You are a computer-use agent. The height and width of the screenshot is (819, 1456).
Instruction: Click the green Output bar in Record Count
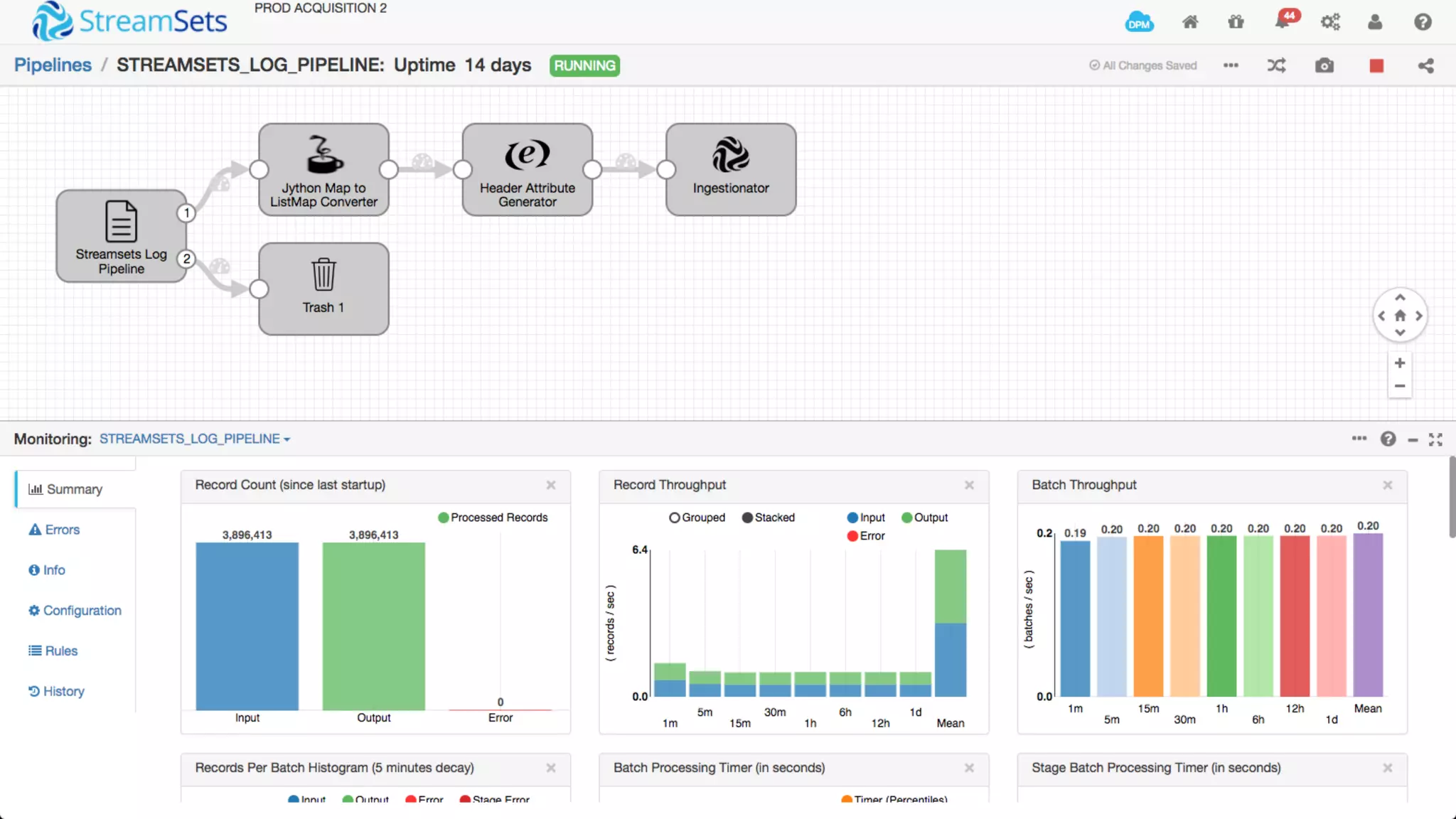pyautogui.click(x=373, y=626)
